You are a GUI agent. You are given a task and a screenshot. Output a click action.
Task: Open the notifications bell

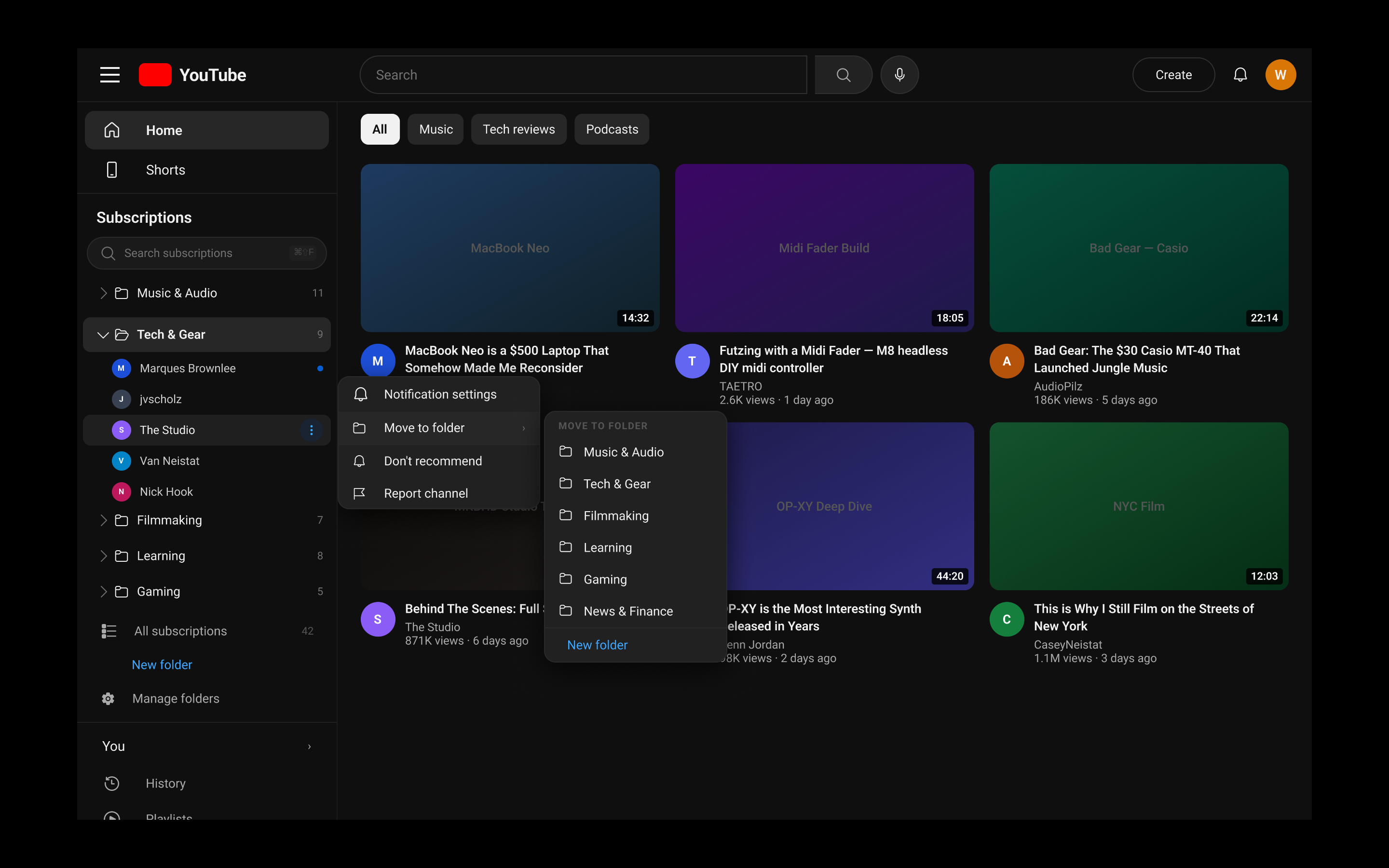point(1240,75)
